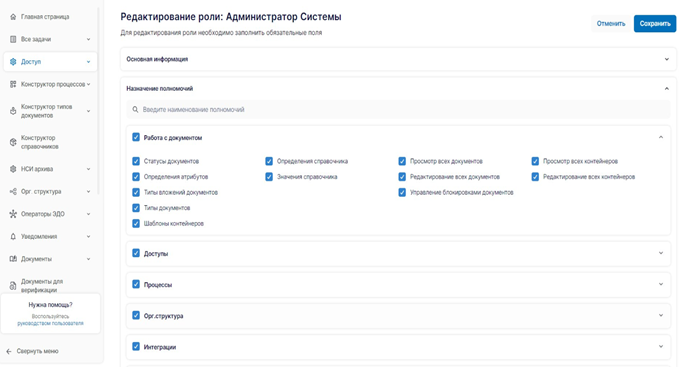
Task: Click the Все задачи list icon
Action: tap(13, 39)
